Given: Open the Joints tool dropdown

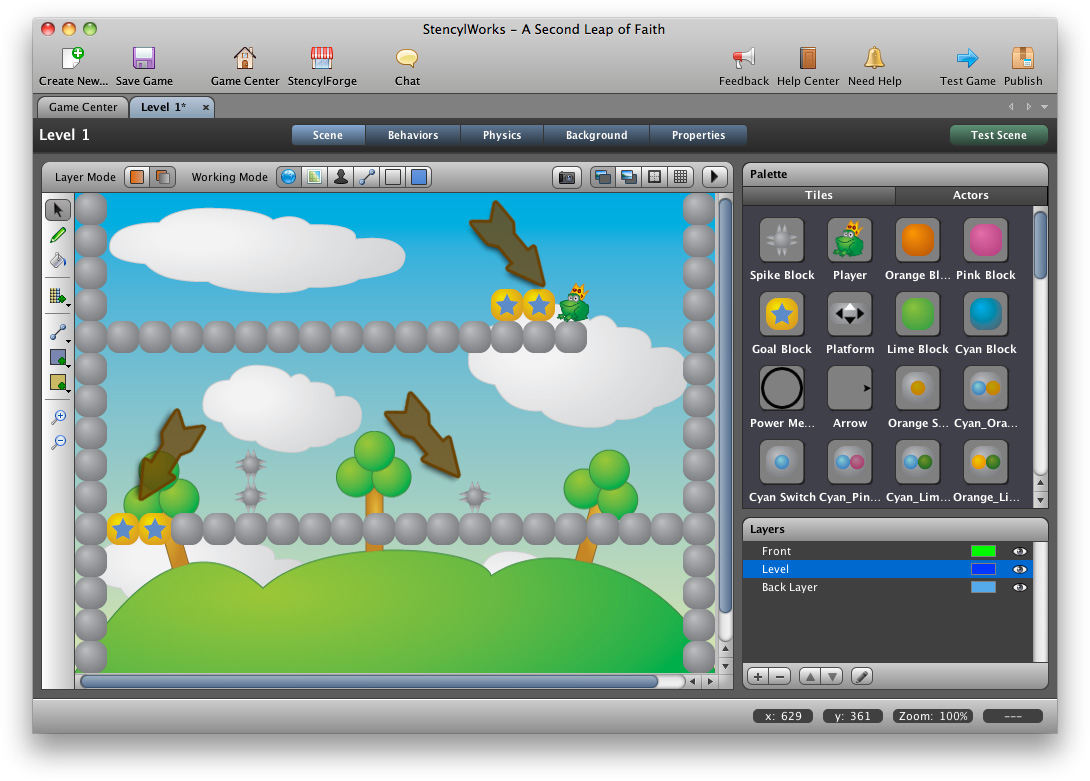Looking at the screenshot, I should 67,341.
